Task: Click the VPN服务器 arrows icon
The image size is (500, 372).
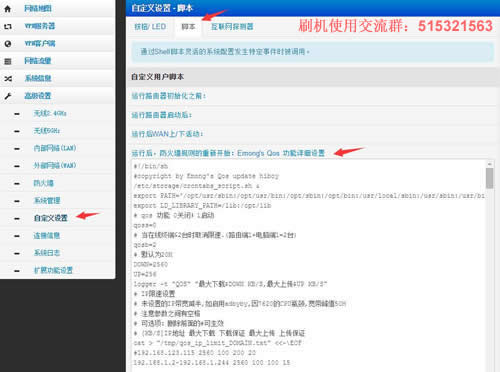Action: point(8,26)
